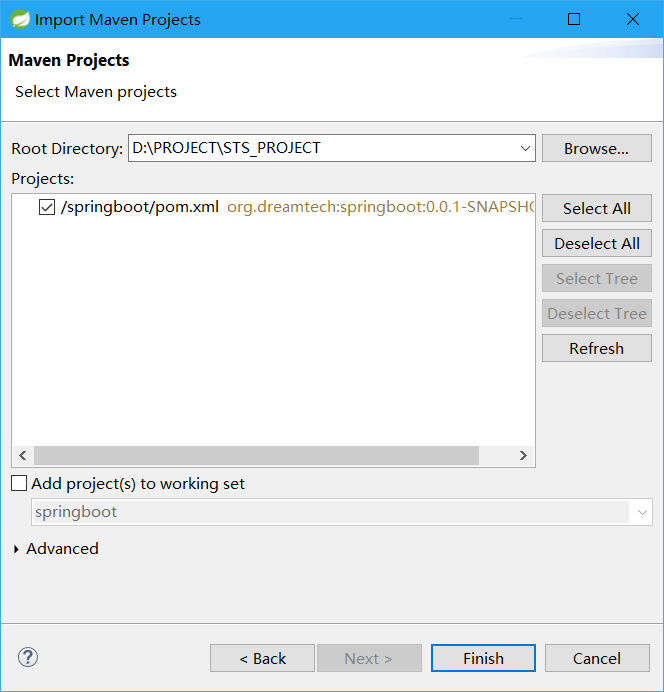Select the /springboot/pom.xml row text

[x=140, y=207]
